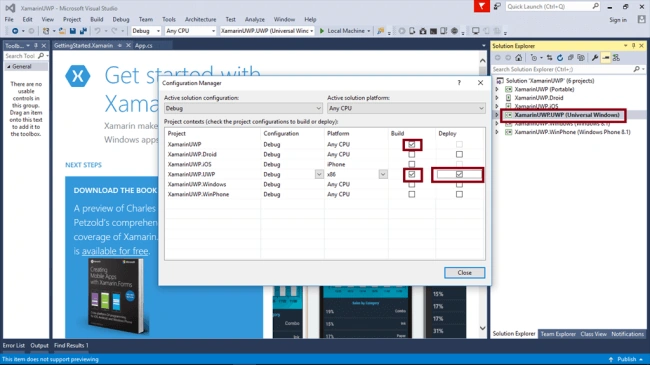Expand XamarinUWP.WinPhone project node
Screen dimensions: 650x365
coord(497,132)
